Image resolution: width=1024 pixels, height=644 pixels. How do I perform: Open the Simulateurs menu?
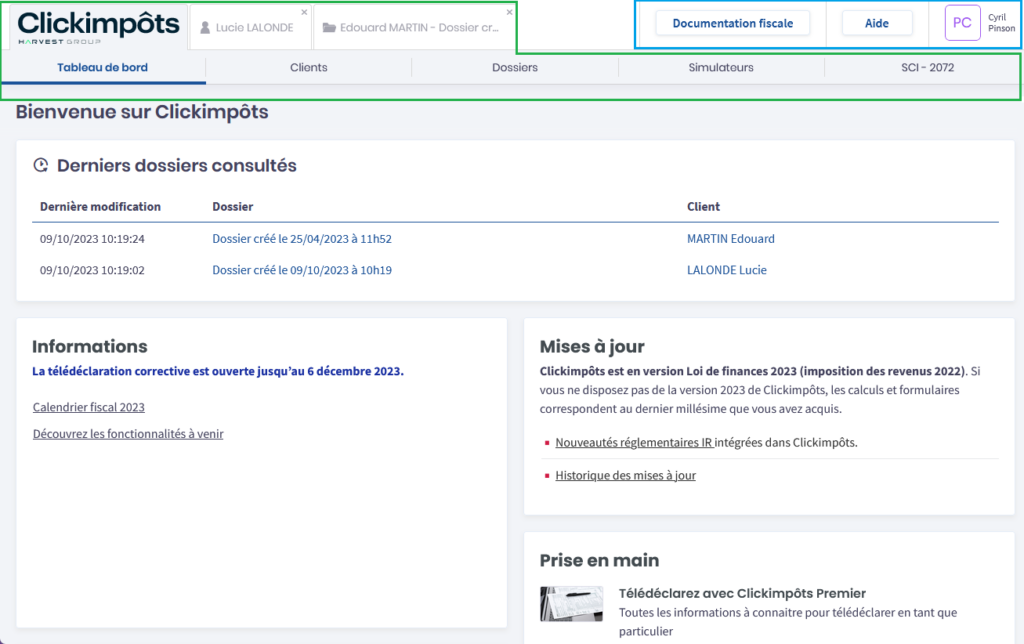[720, 68]
